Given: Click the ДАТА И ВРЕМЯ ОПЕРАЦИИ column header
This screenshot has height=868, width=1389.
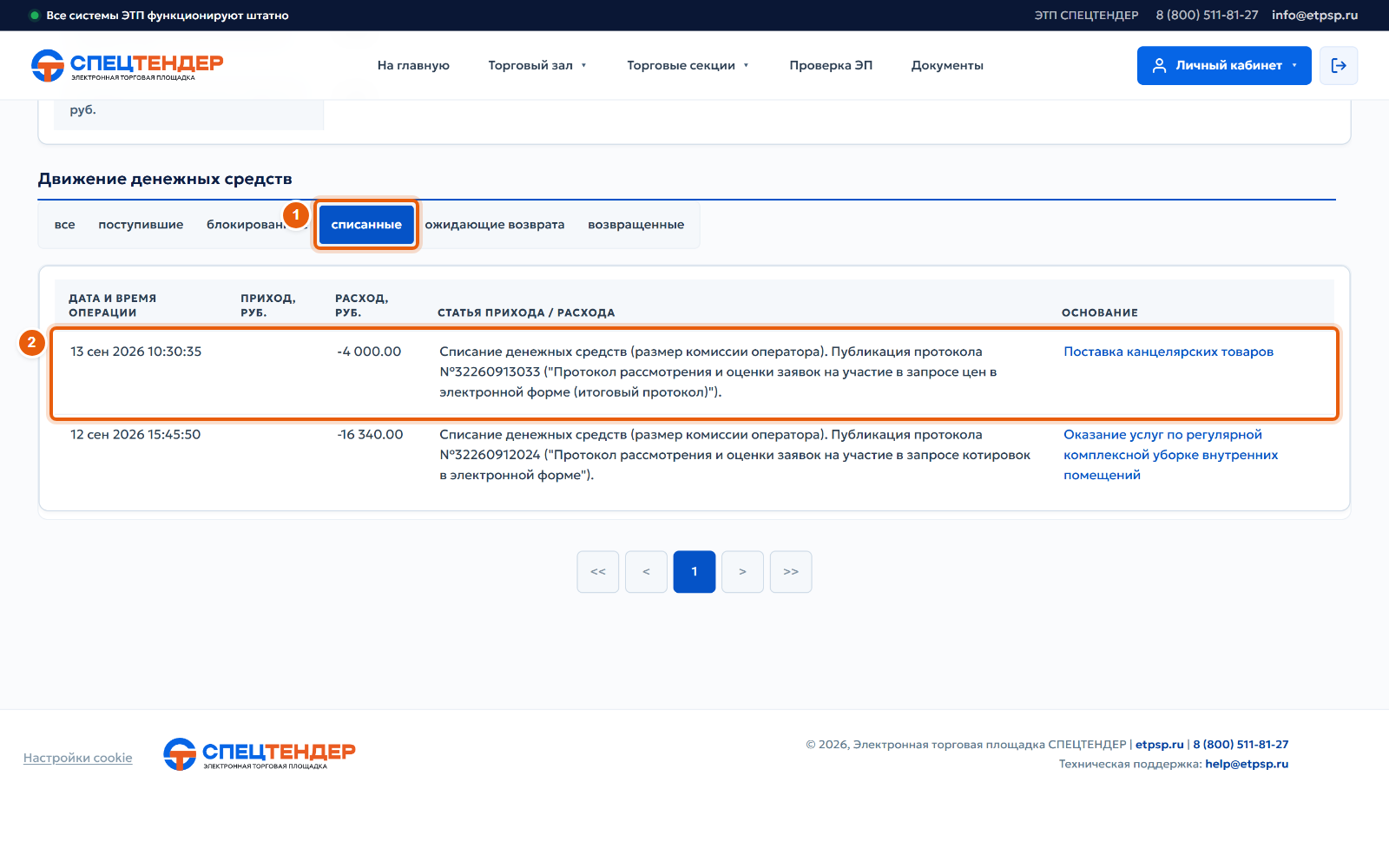Looking at the screenshot, I should [113, 306].
